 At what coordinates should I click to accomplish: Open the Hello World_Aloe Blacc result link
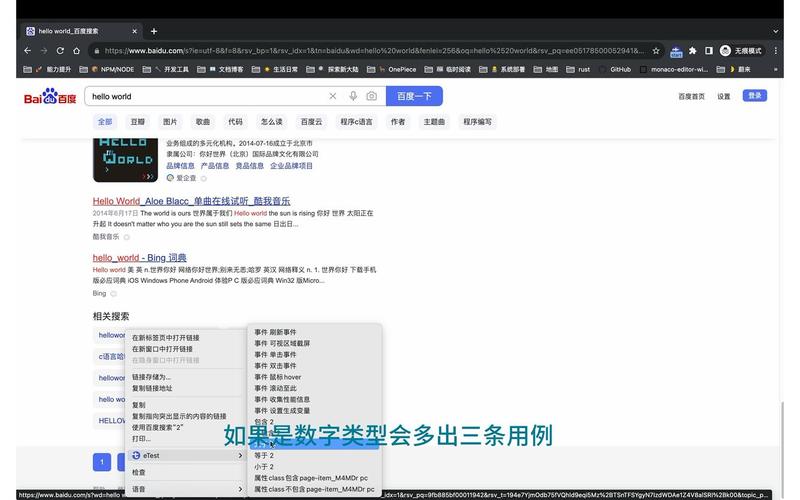[191, 201]
